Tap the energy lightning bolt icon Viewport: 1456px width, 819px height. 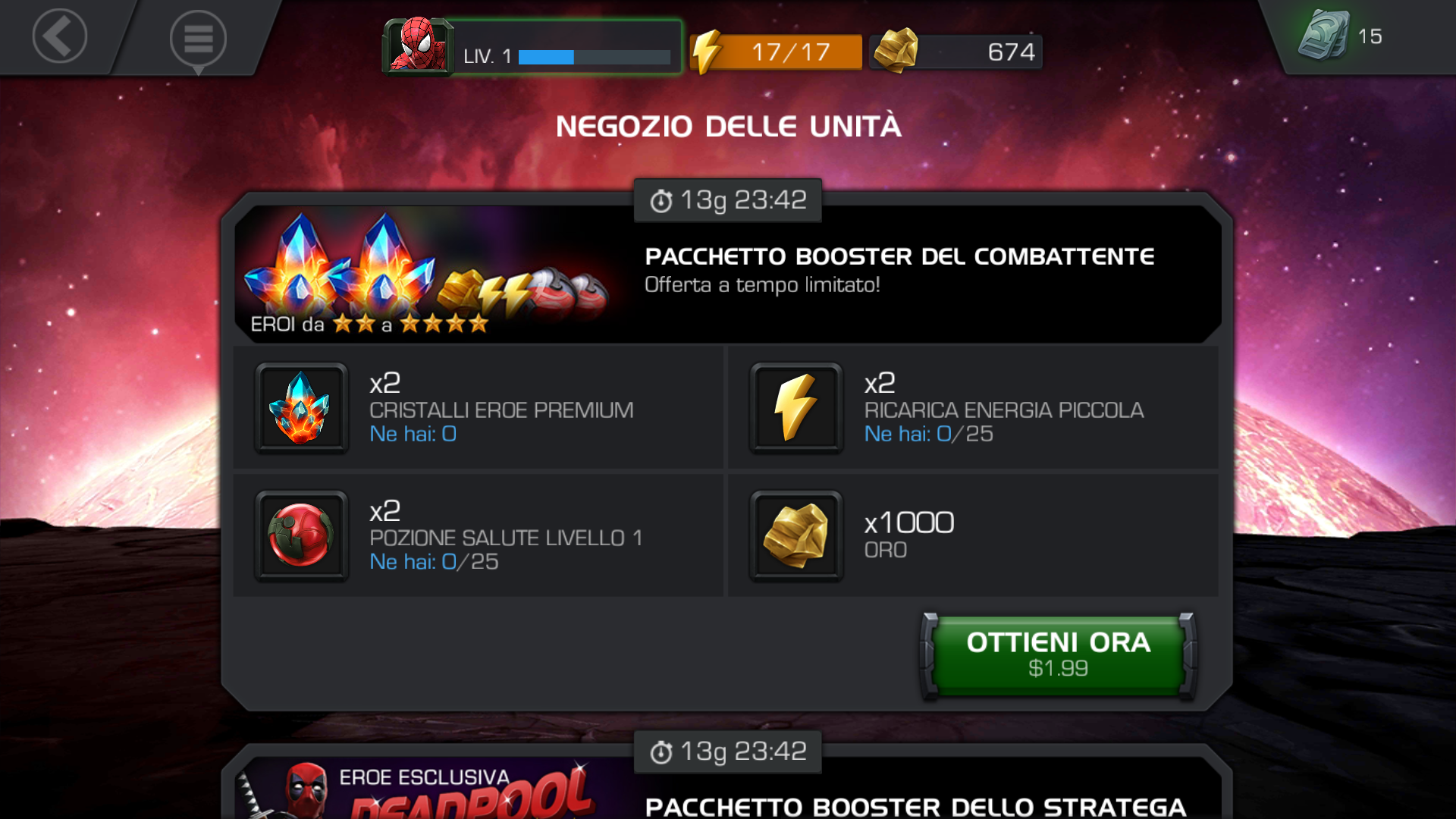tap(707, 52)
